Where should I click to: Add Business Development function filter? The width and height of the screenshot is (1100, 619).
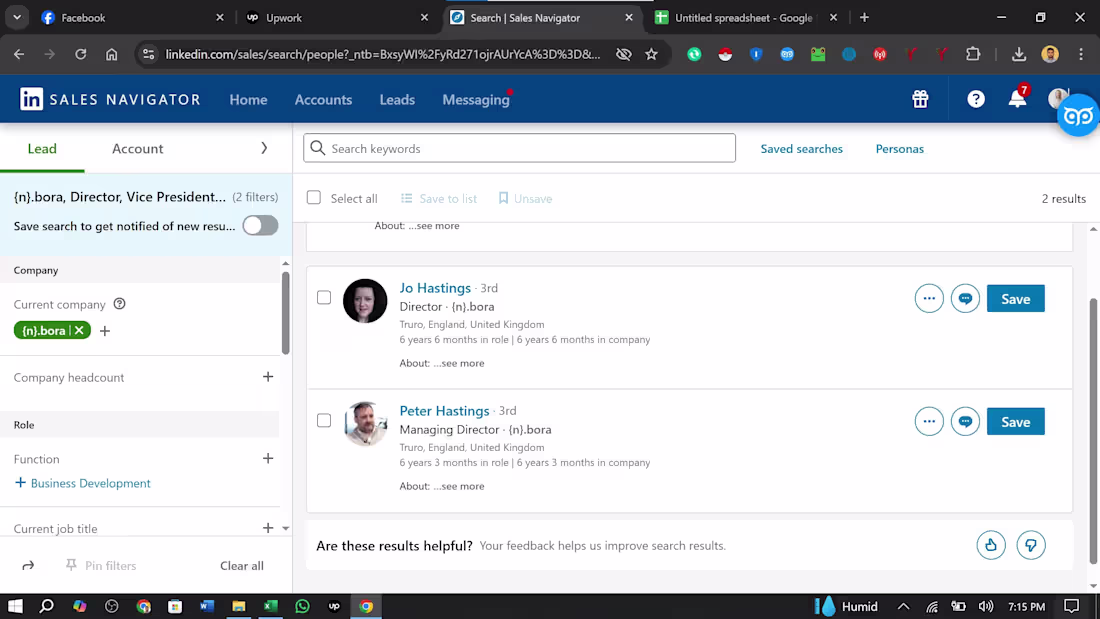coord(83,483)
